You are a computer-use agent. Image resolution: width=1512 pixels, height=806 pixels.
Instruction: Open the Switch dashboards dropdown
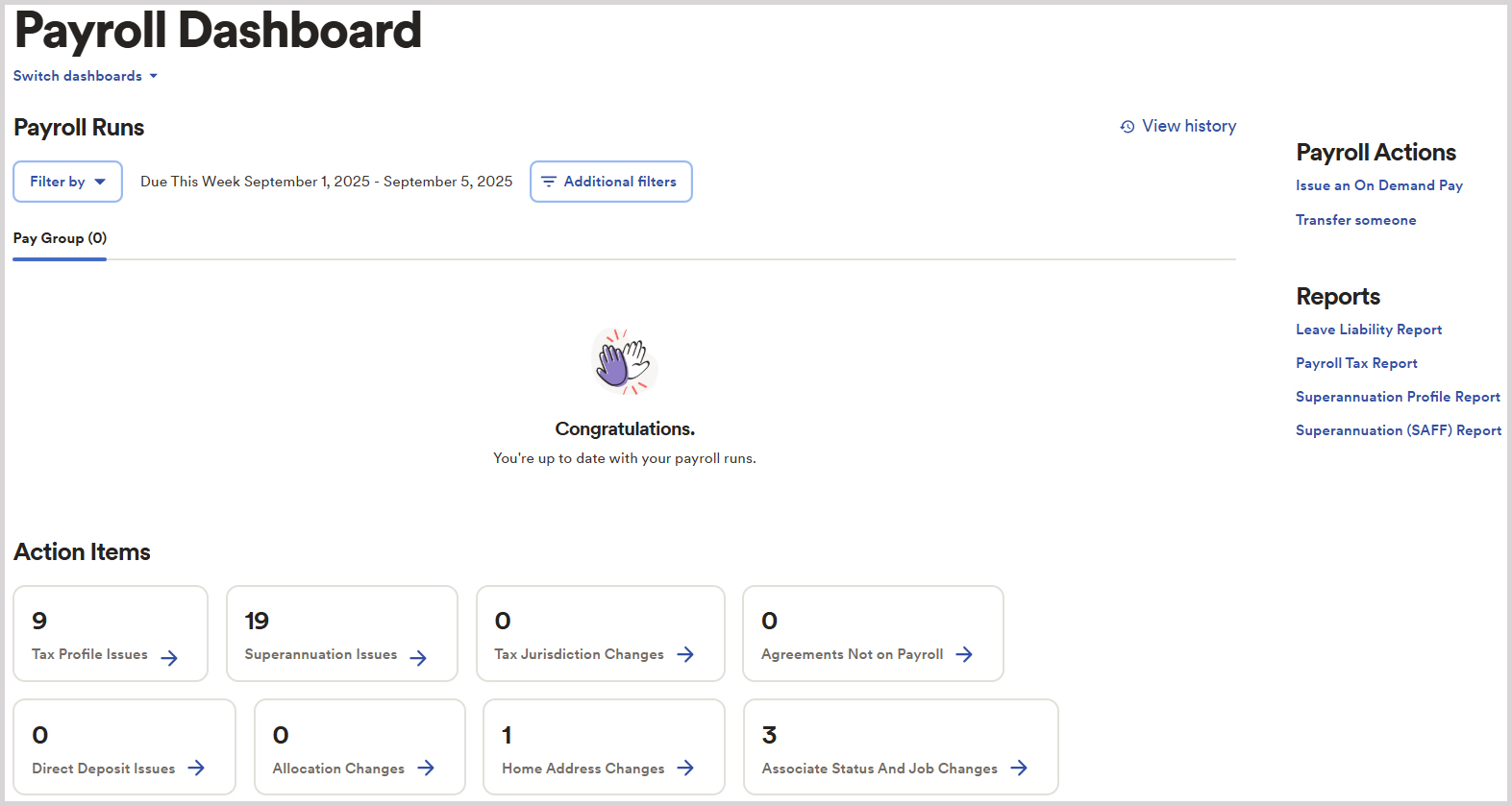85,76
